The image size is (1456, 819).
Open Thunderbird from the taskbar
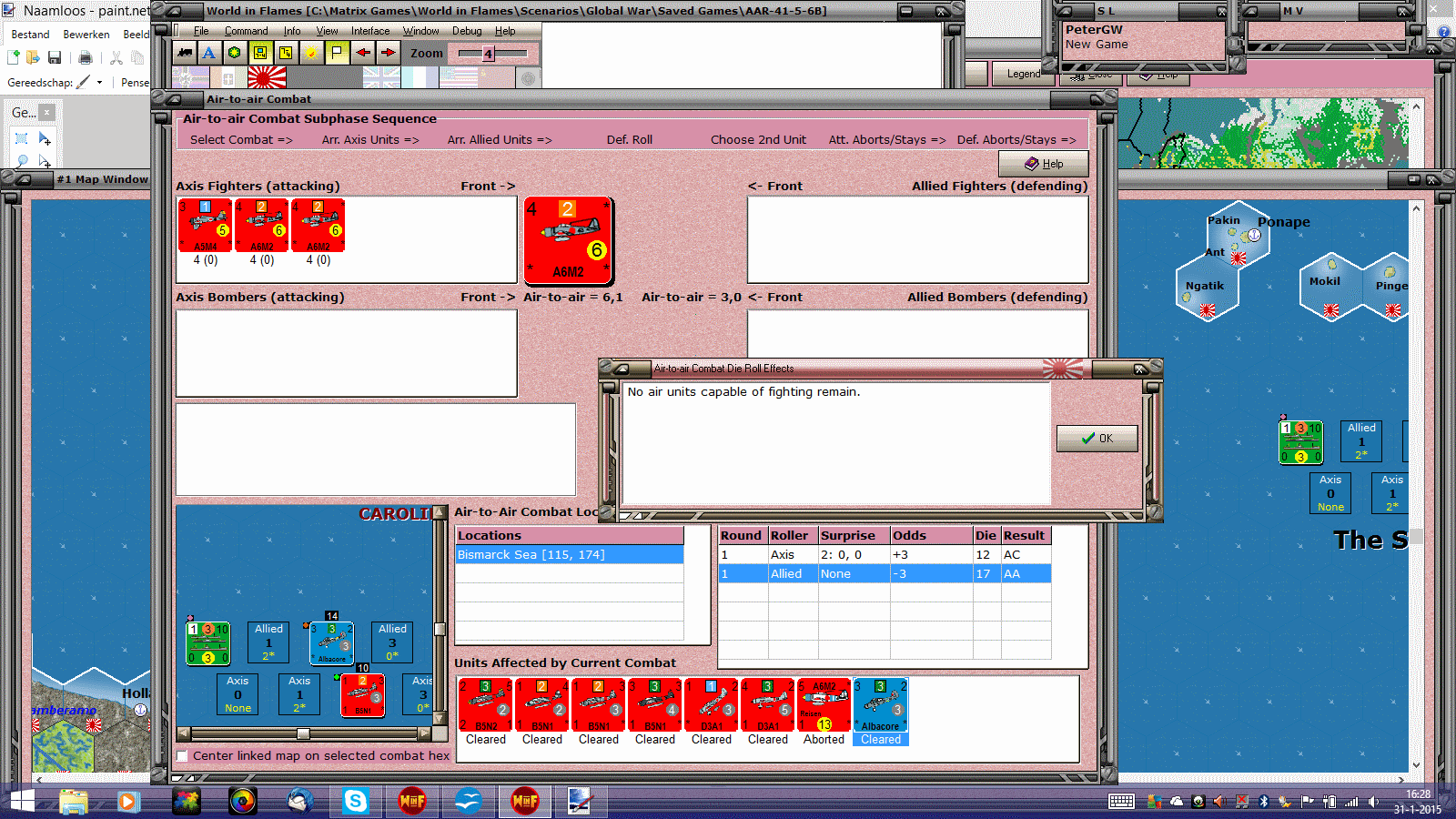coord(299,801)
